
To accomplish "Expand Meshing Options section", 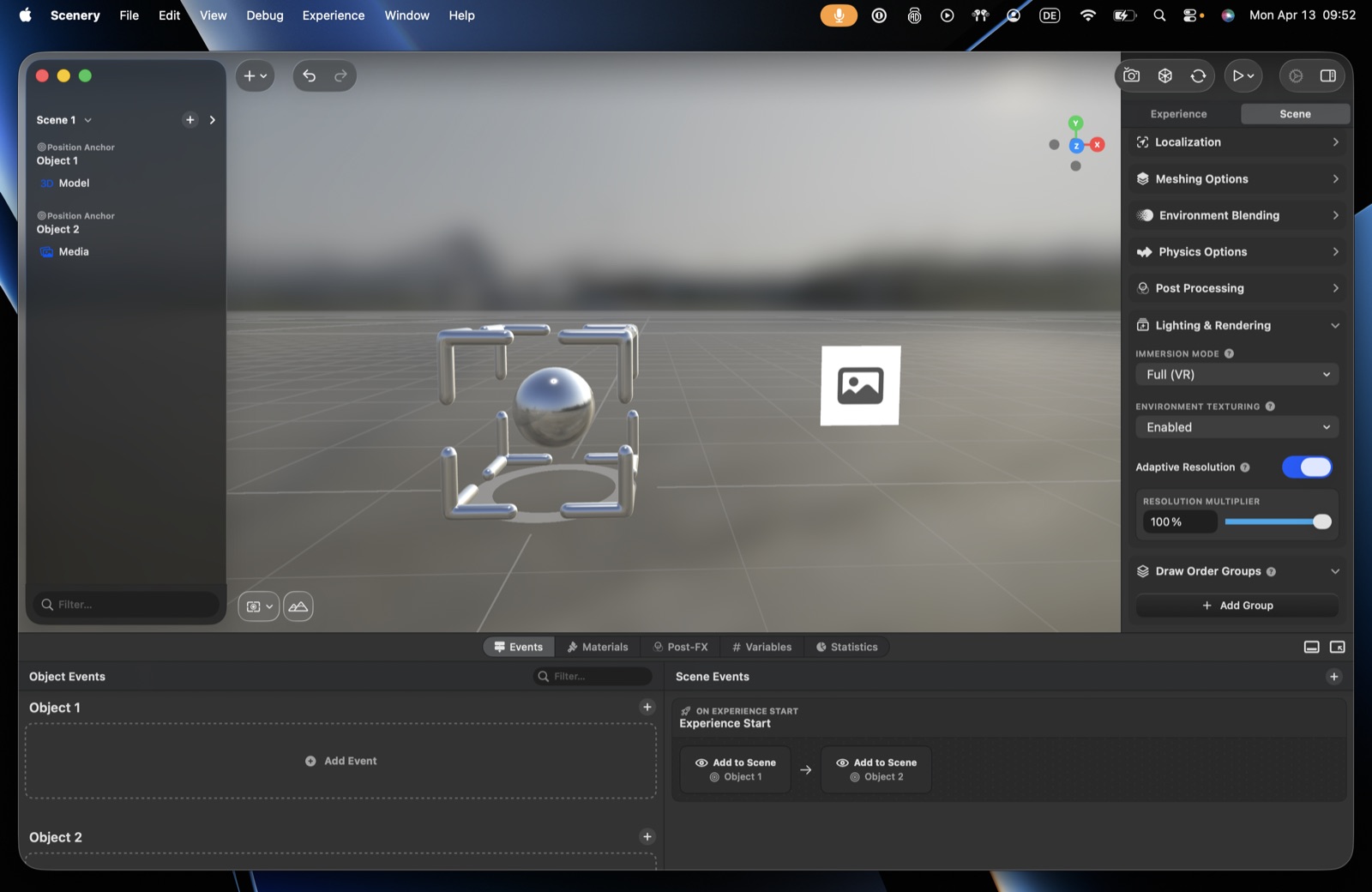I will [1237, 179].
